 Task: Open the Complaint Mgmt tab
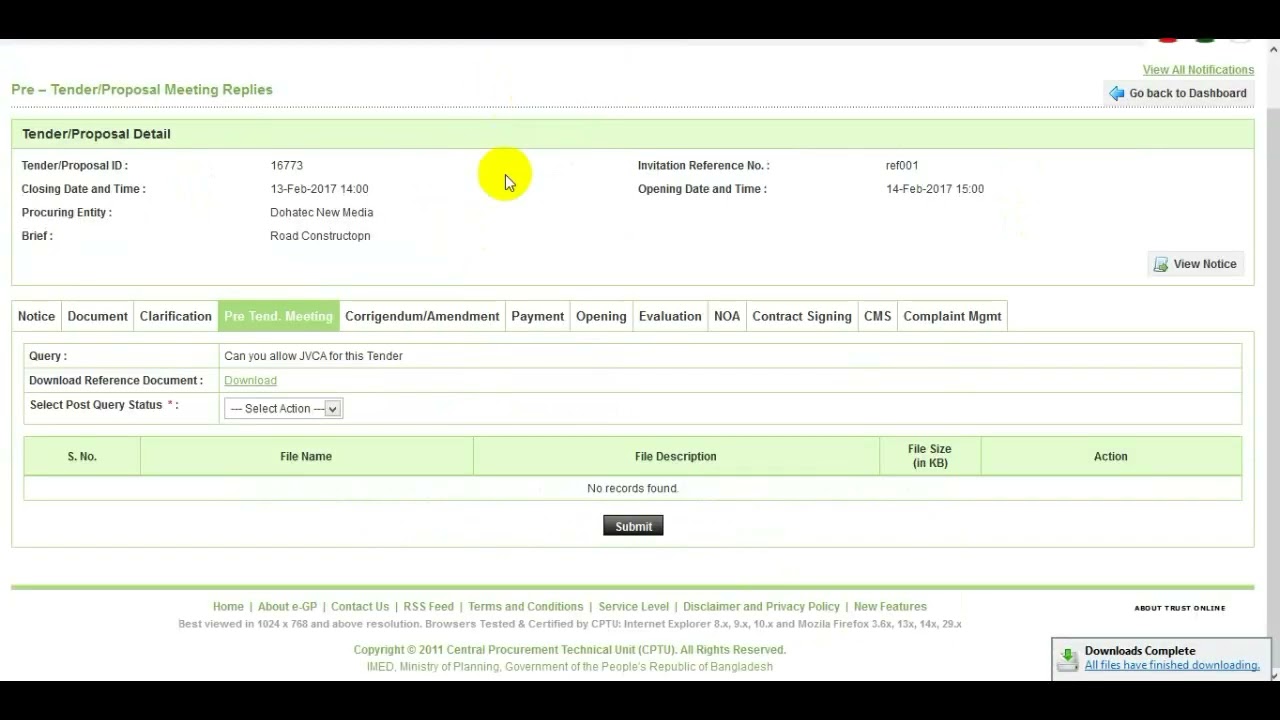(952, 316)
